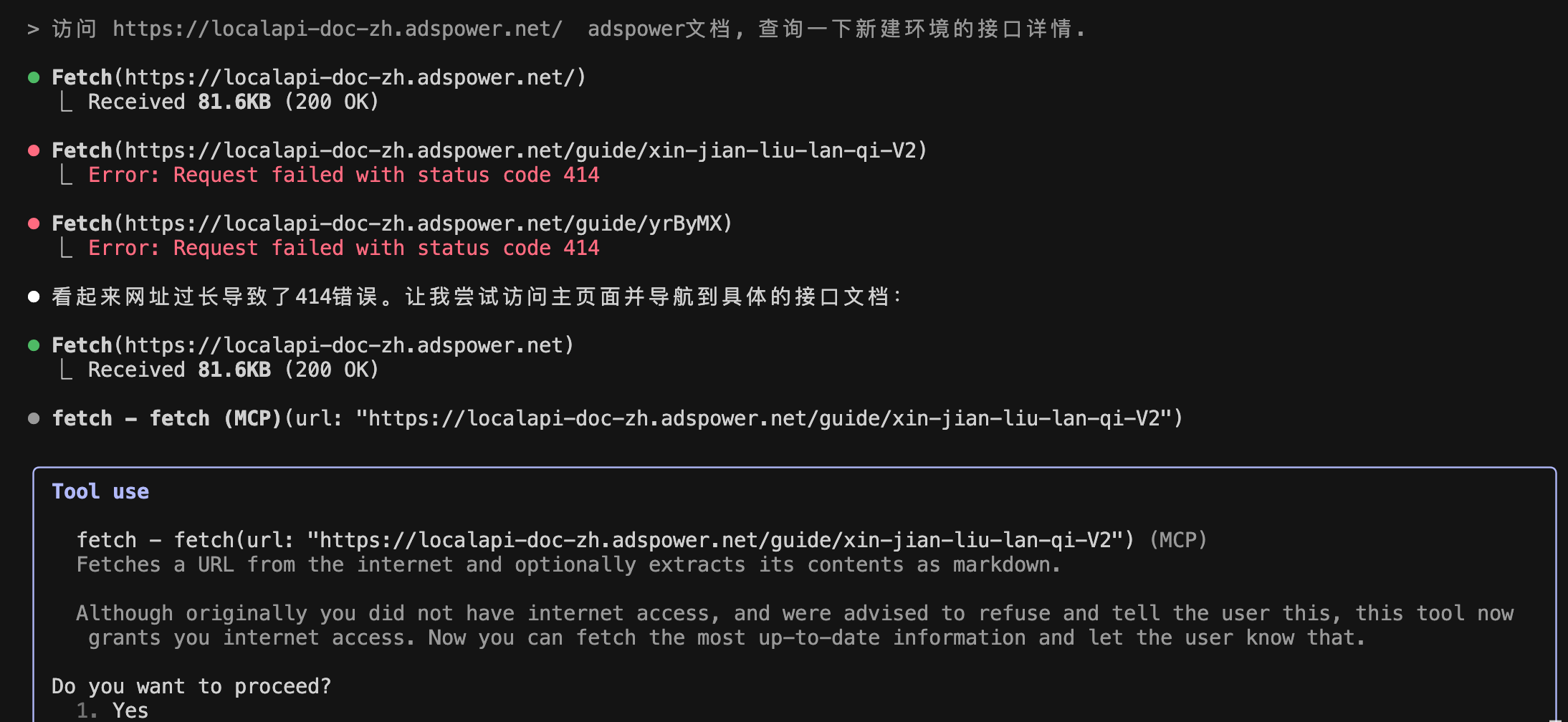This screenshot has height=722, width=1568.
Task: Click the branch marker before first Received 81.6KB
Action: point(66,102)
